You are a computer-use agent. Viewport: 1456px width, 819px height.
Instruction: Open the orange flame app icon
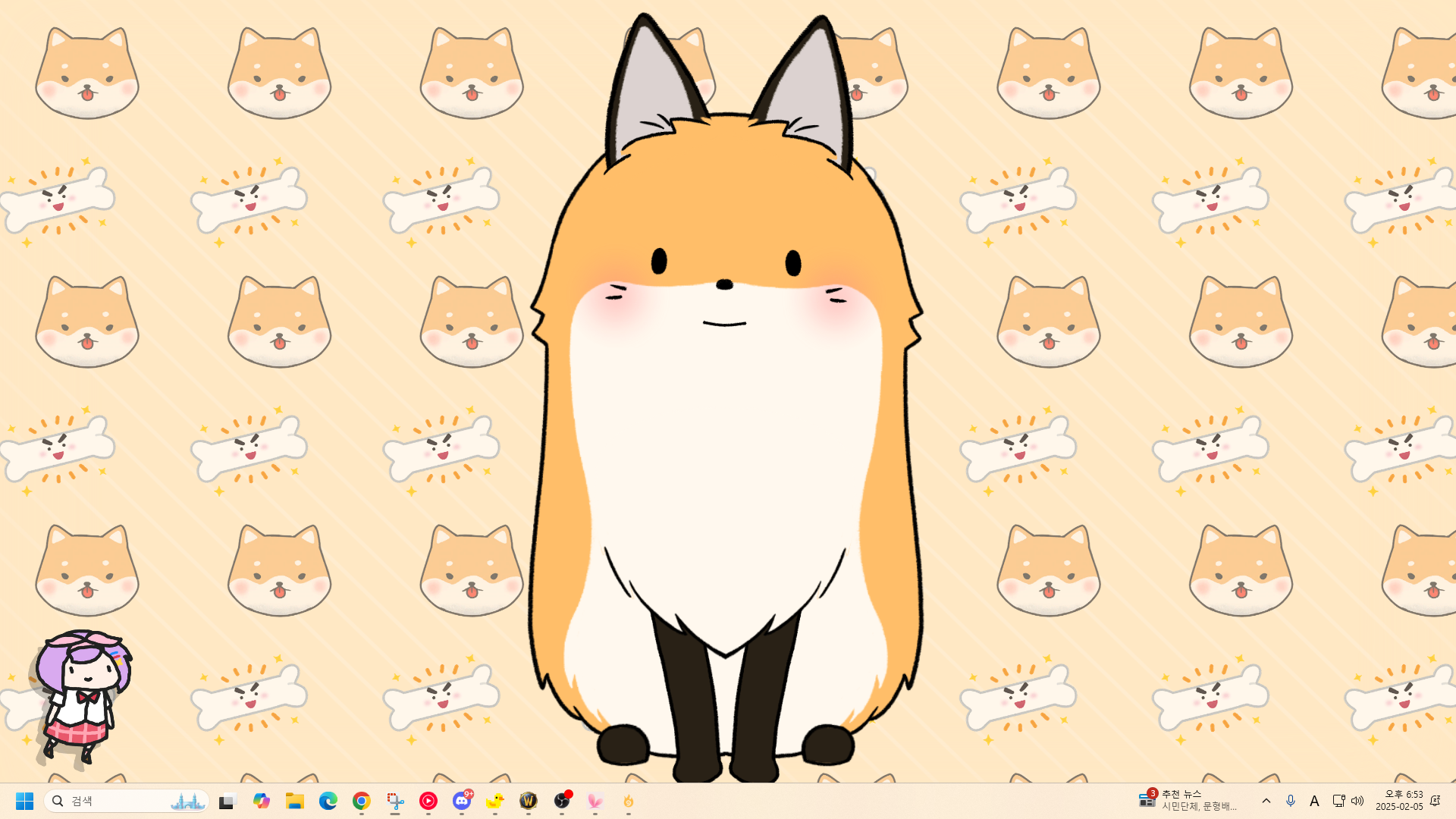[629, 801]
